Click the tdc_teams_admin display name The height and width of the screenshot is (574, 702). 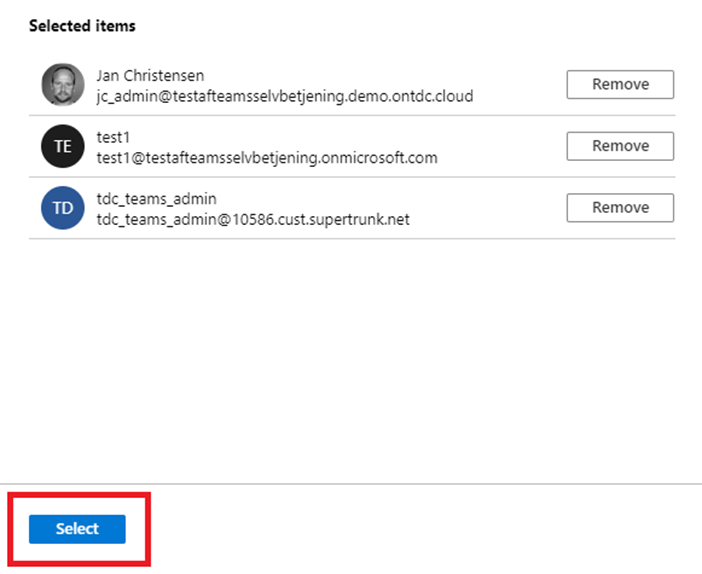click(x=157, y=199)
